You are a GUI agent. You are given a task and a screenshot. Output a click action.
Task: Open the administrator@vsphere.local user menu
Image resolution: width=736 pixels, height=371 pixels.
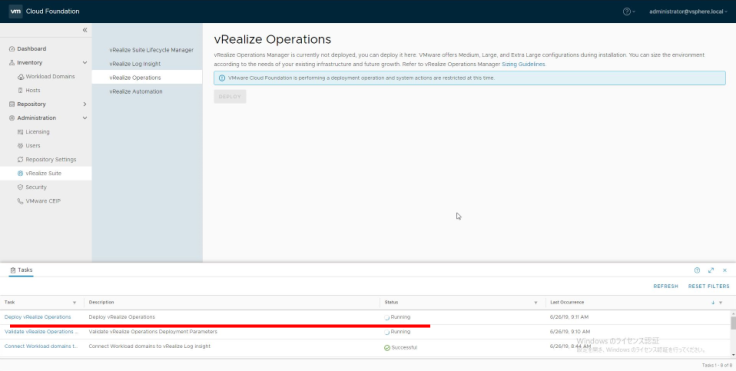click(x=688, y=12)
